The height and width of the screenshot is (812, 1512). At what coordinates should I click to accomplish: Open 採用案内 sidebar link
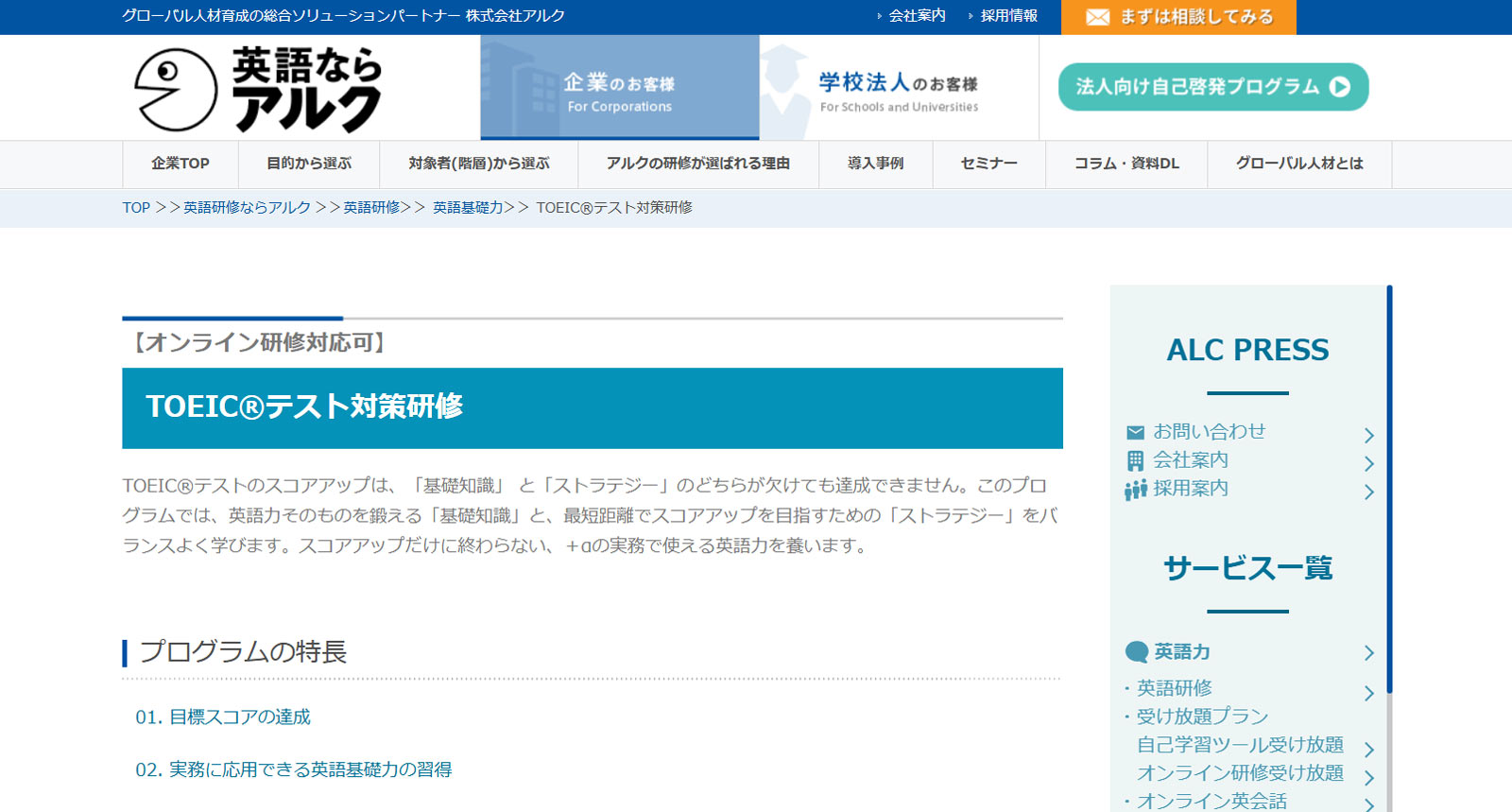pos(1191,489)
